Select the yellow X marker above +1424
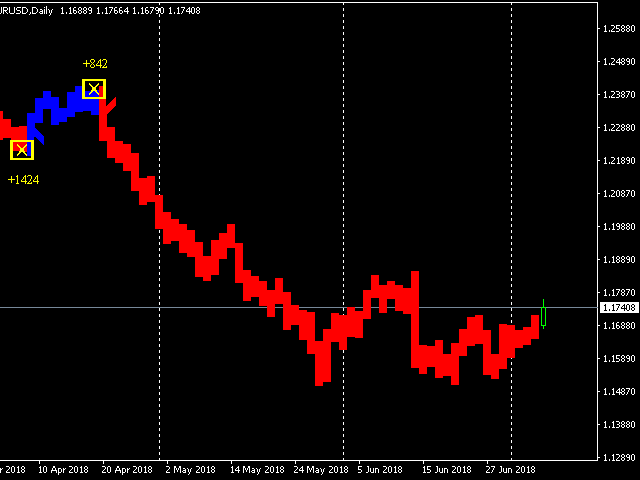Viewport: 640px width, 480px height. 22,150
